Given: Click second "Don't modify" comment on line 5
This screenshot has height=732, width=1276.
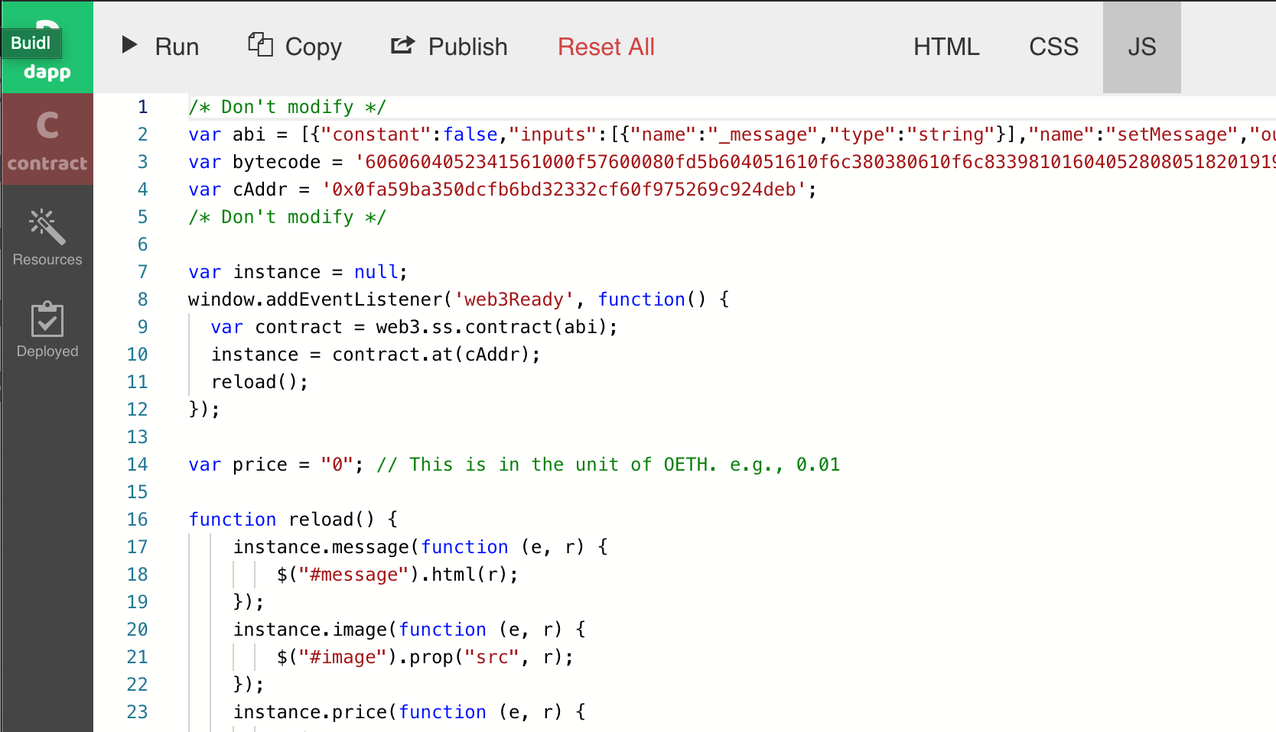Looking at the screenshot, I should click(287, 217).
